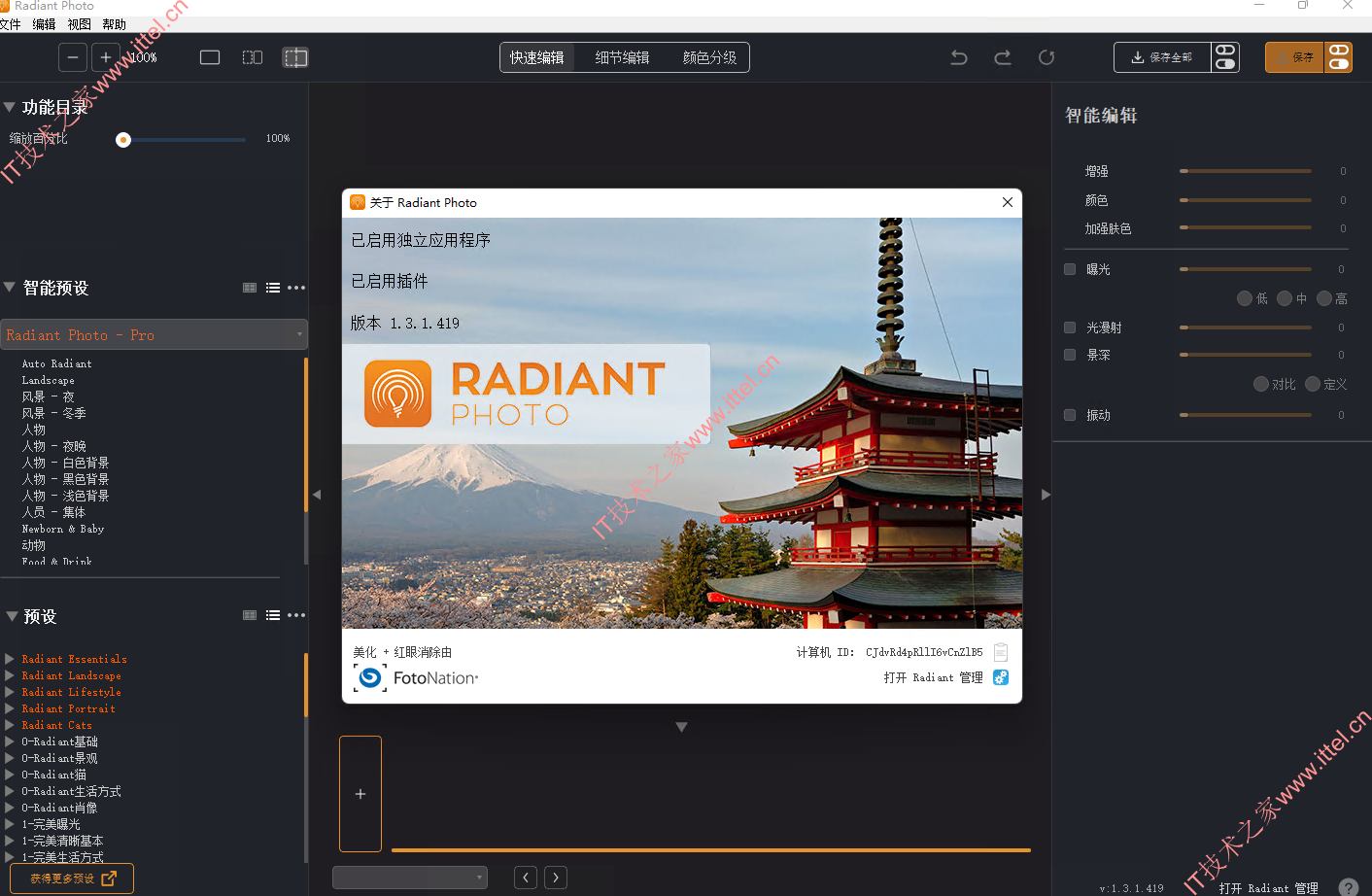Image resolution: width=1372 pixels, height=896 pixels.
Task: Collapse the right panel arrow
Action: click(x=1046, y=495)
